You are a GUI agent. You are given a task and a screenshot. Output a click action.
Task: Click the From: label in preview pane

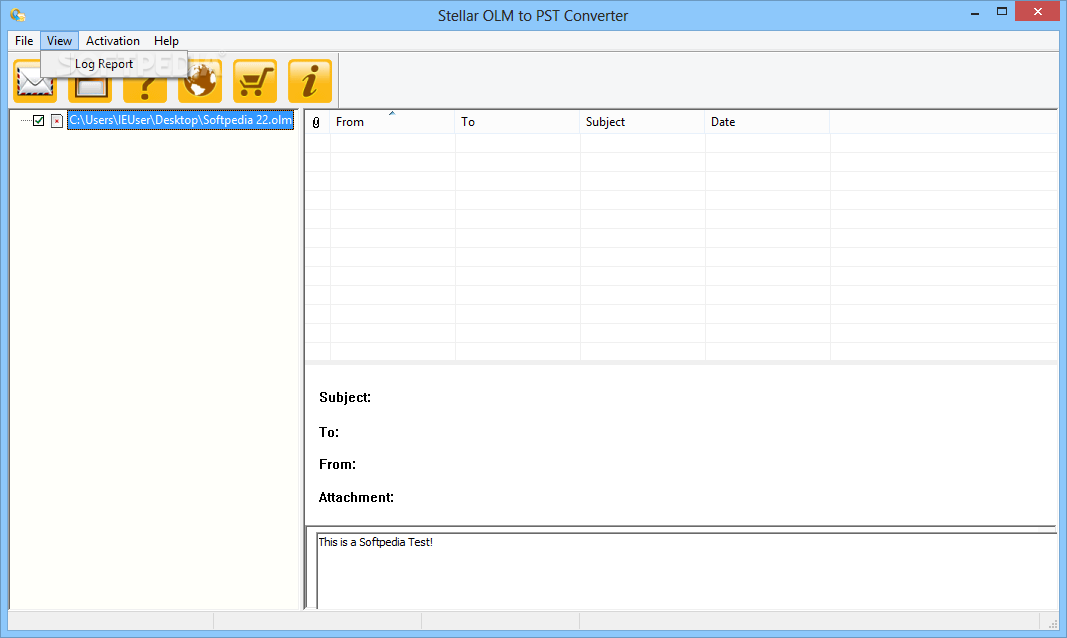[337, 465]
